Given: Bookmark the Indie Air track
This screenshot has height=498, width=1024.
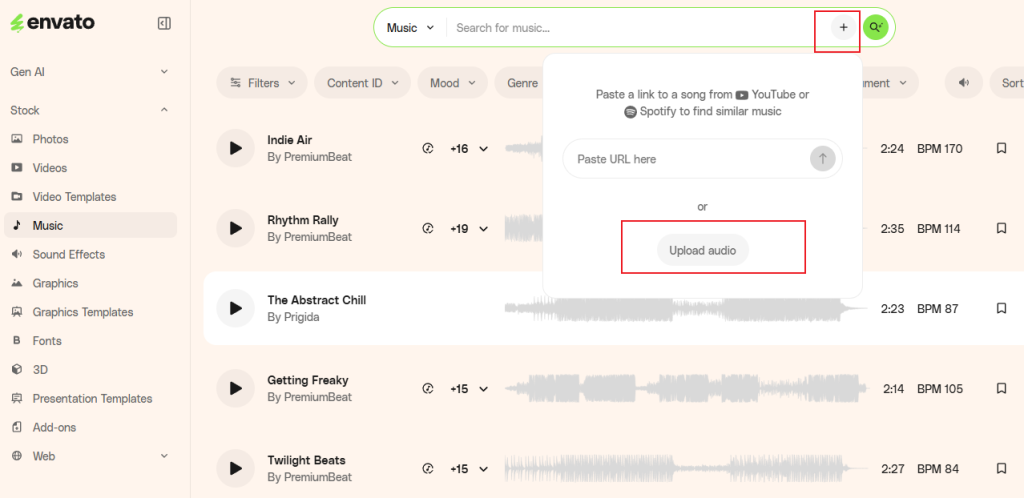Looking at the screenshot, I should click(x=1001, y=149).
